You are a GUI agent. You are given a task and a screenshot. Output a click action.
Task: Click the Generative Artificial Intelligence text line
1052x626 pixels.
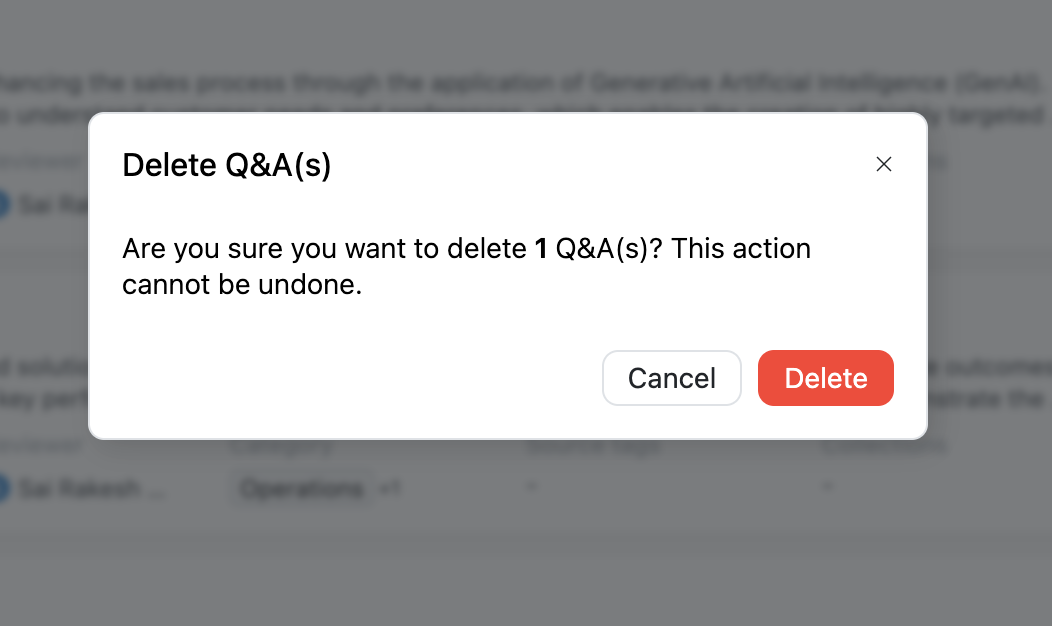pos(500,81)
